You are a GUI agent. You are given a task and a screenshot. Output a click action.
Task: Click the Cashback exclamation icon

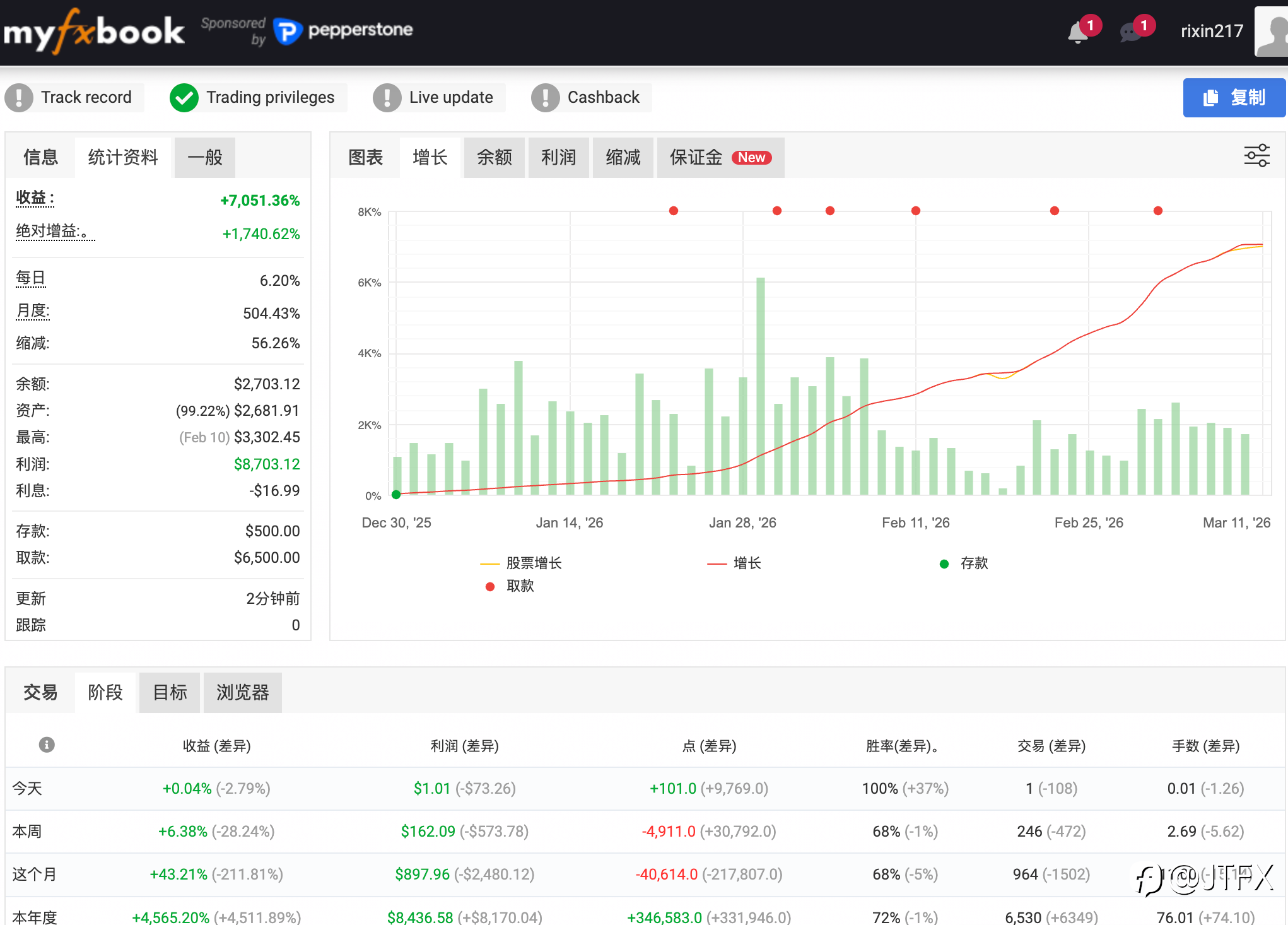coord(545,98)
